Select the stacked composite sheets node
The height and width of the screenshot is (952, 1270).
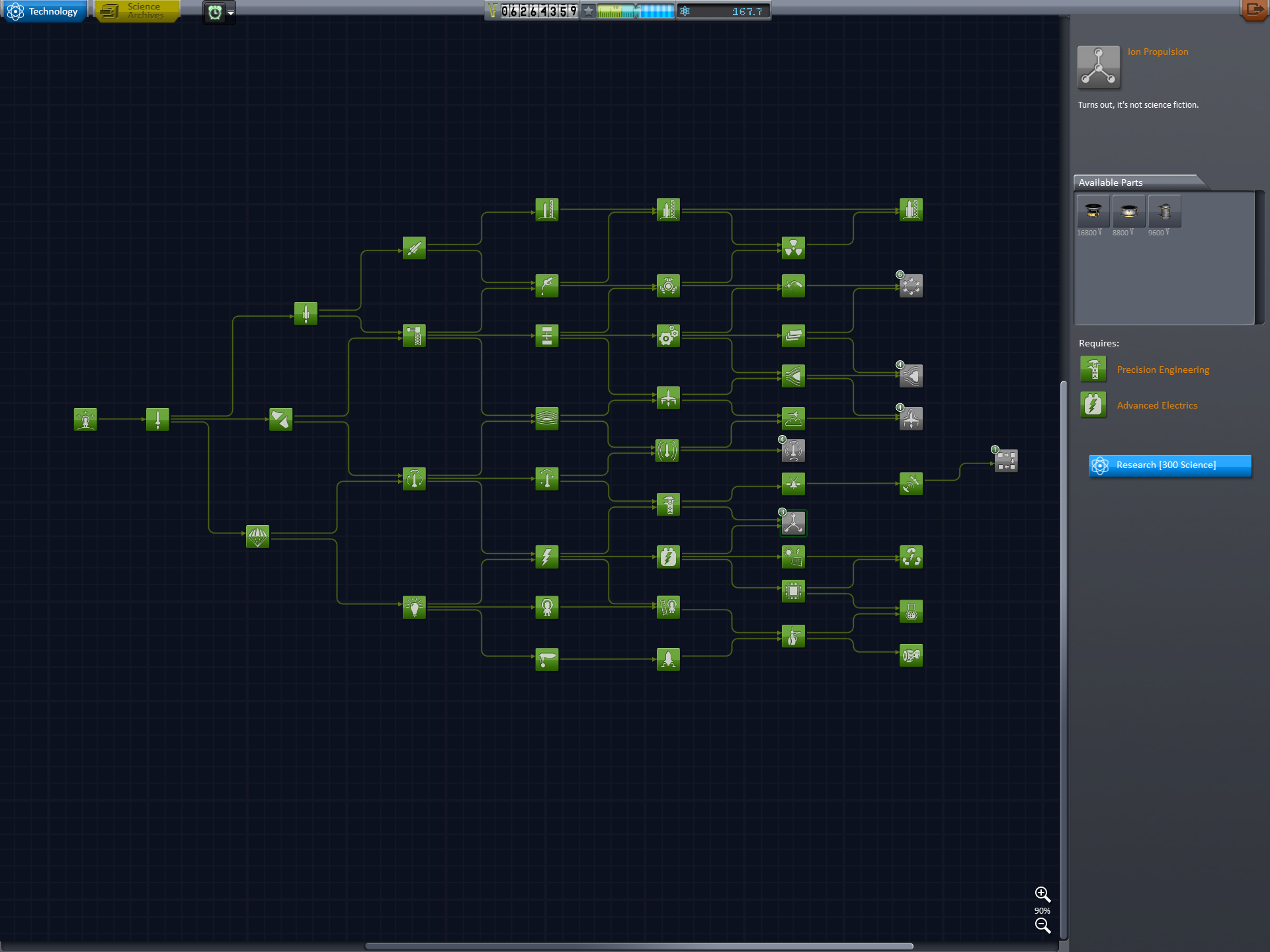(793, 335)
